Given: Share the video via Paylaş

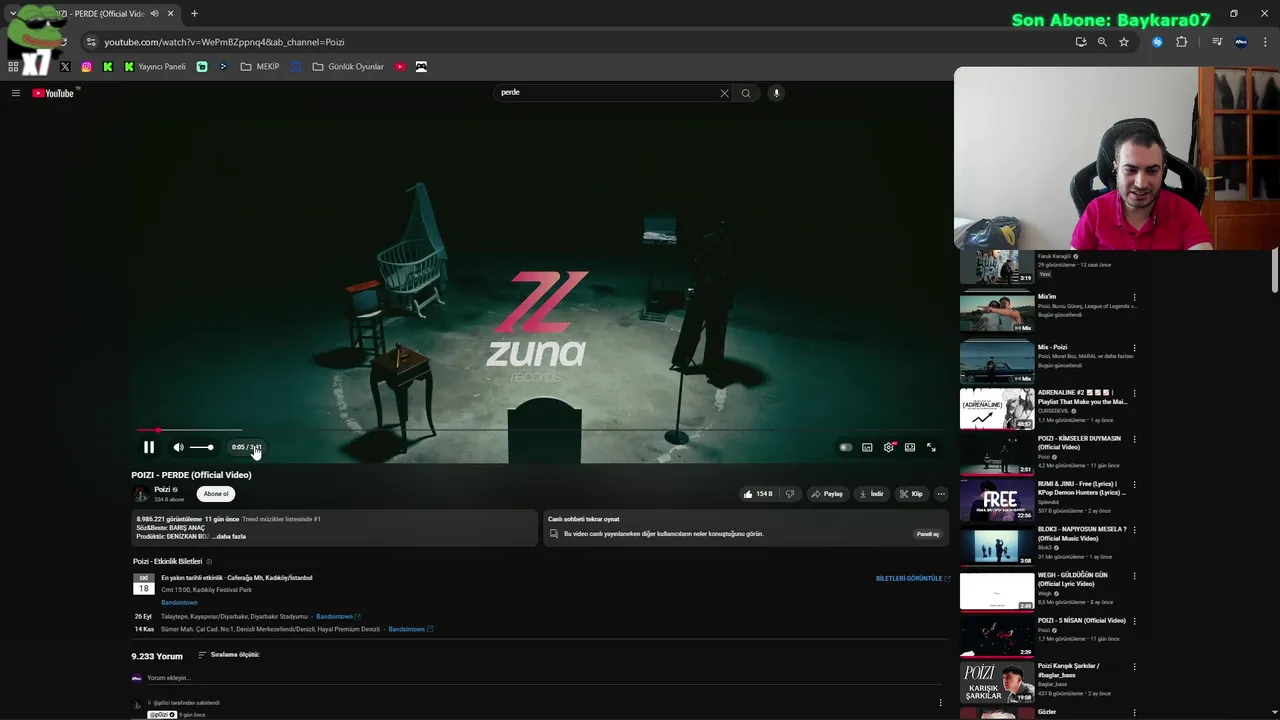Looking at the screenshot, I should click(x=827, y=494).
